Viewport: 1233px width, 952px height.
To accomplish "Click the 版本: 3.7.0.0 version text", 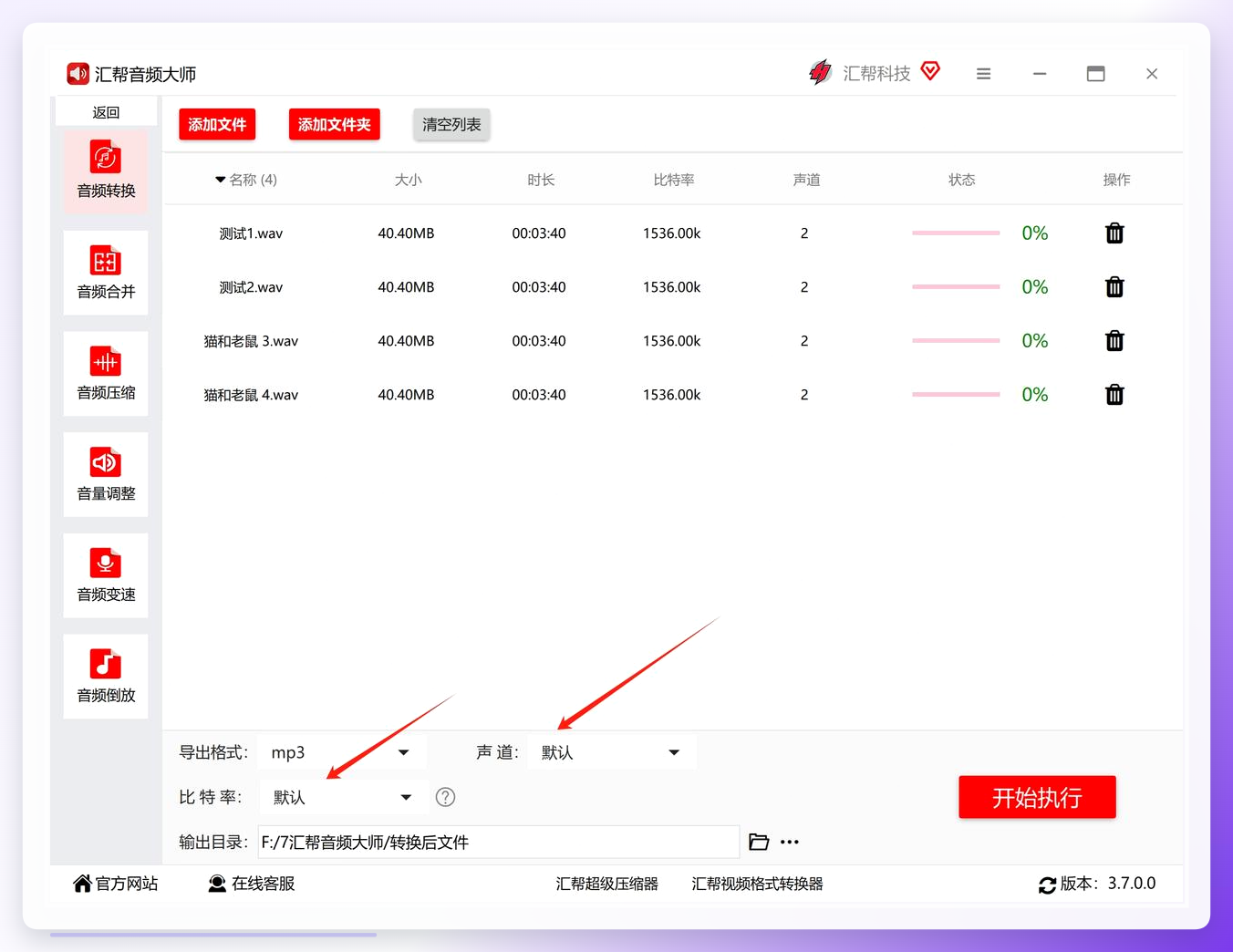I will pyautogui.click(x=1108, y=884).
